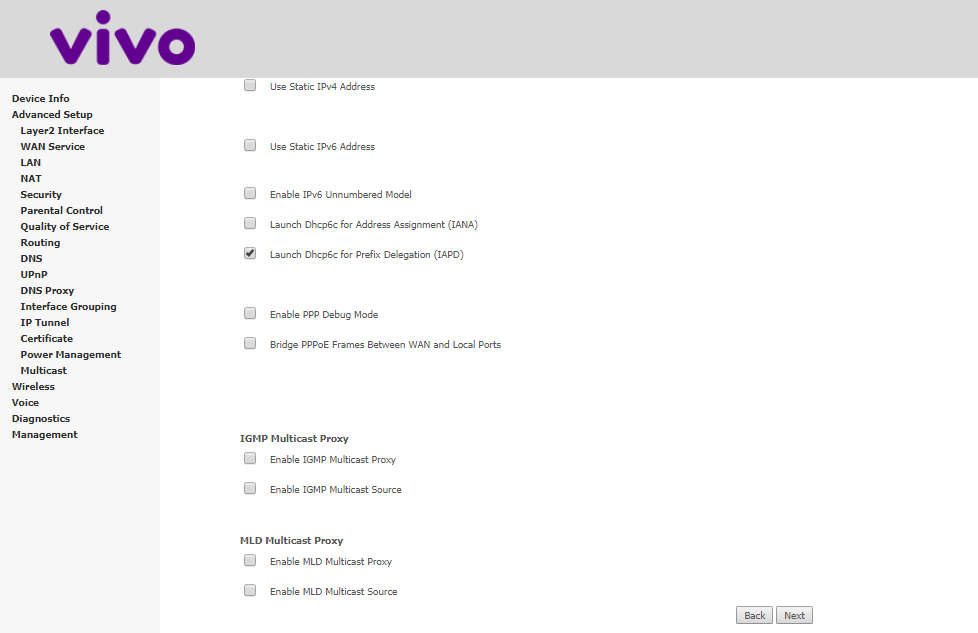Enable PPP Debug Mode checkbox
978x633 pixels.
250,313
